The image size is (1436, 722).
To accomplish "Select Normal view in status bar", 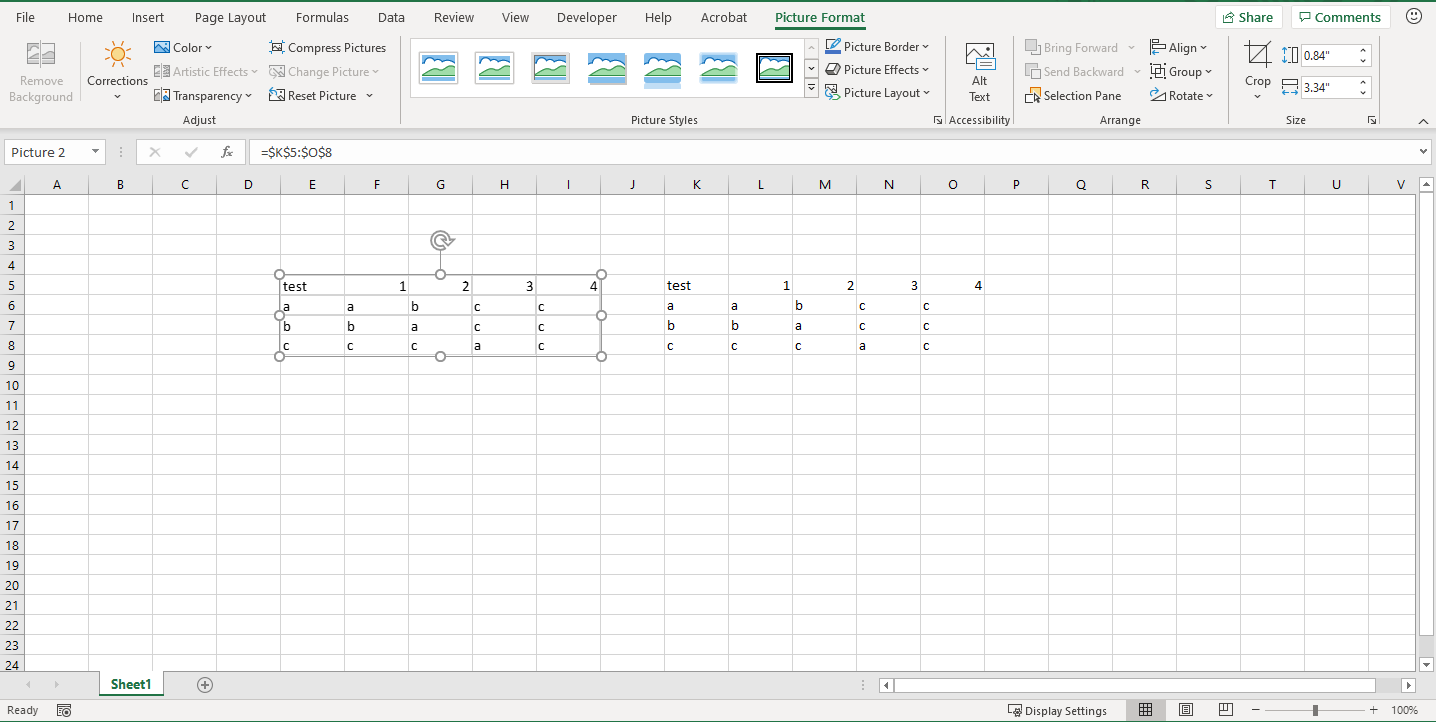I will point(1146,710).
